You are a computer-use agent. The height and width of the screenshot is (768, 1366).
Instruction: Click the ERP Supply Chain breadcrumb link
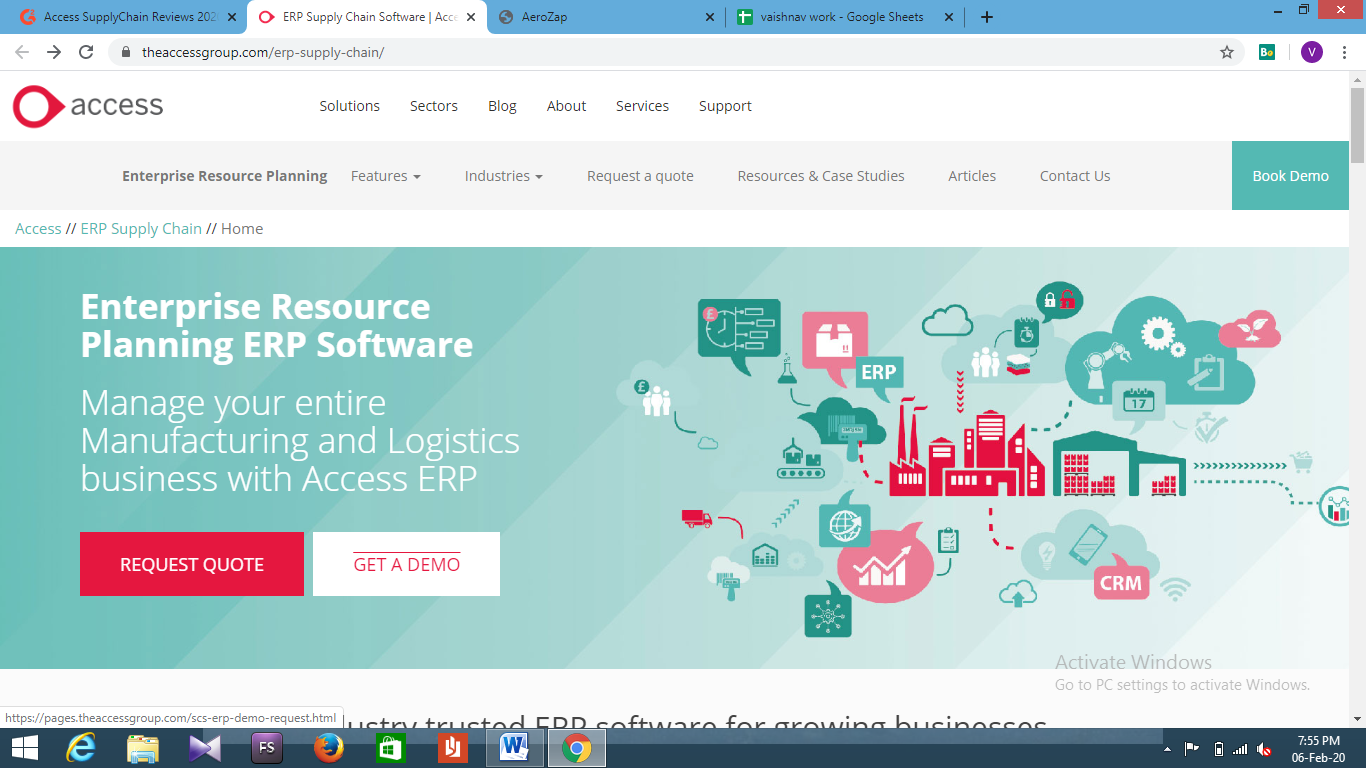[141, 229]
